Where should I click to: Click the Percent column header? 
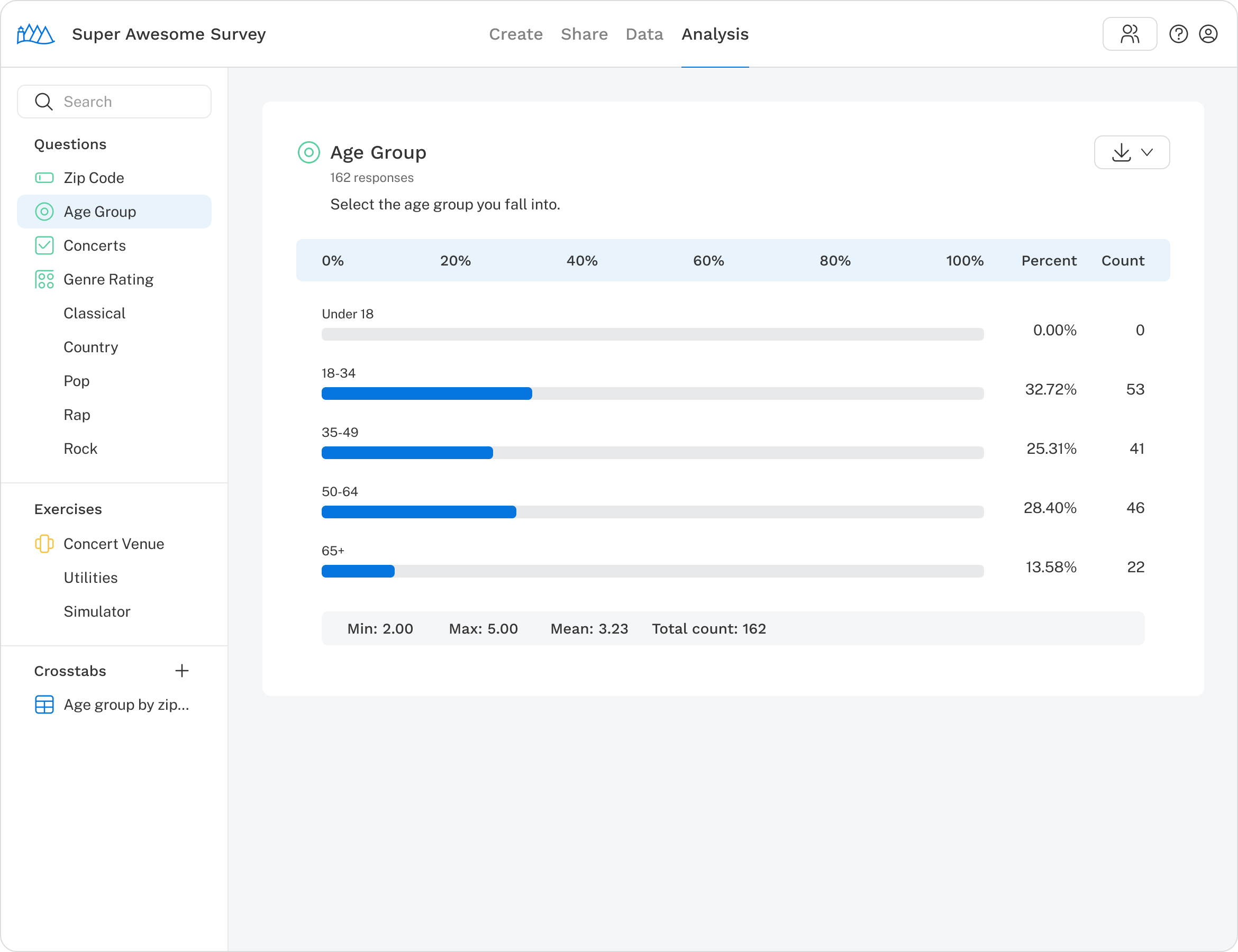click(1049, 261)
